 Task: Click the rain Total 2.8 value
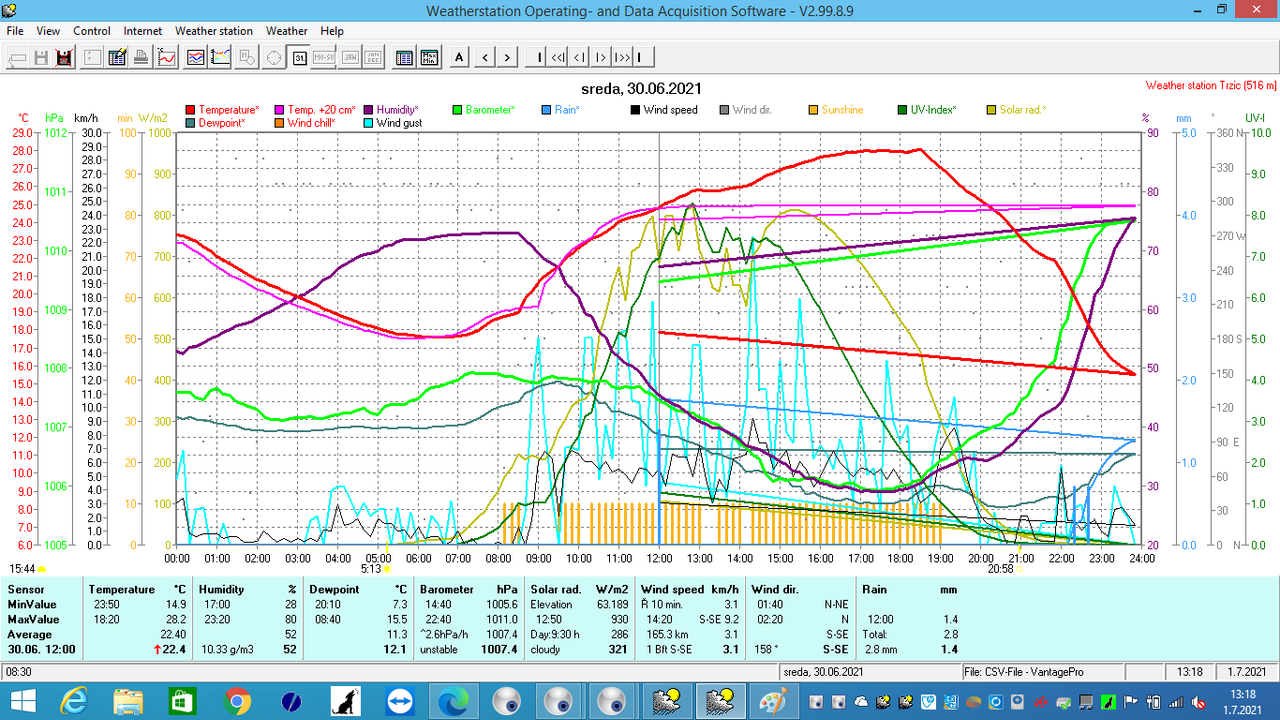pyautogui.click(x=949, y=635)
